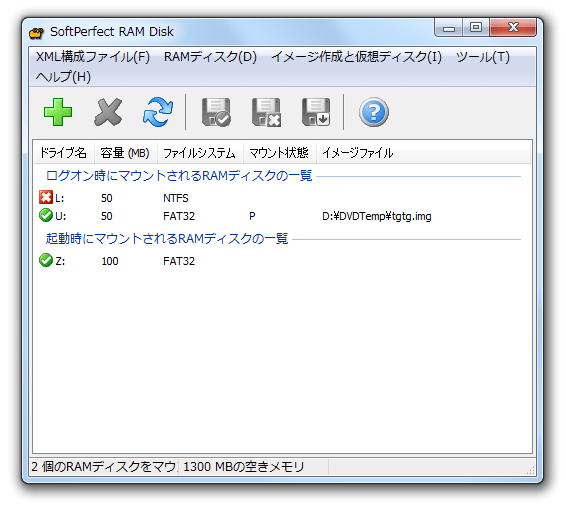
Task: Click the window resize grip in status bar
Action: (530, 470)
